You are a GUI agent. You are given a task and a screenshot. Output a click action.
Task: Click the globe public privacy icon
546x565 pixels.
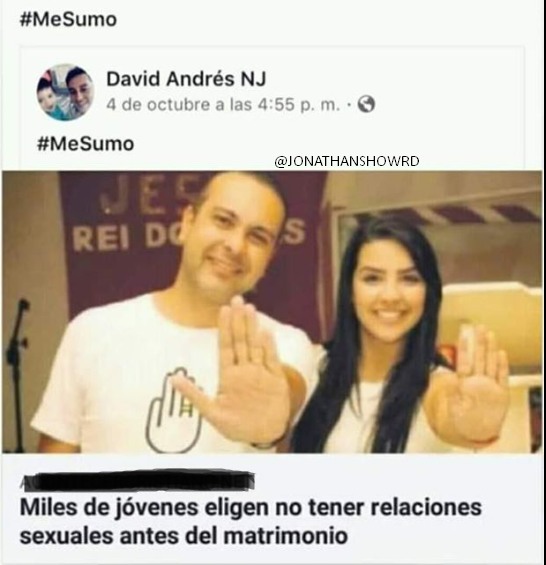click(x=366, y=104)
